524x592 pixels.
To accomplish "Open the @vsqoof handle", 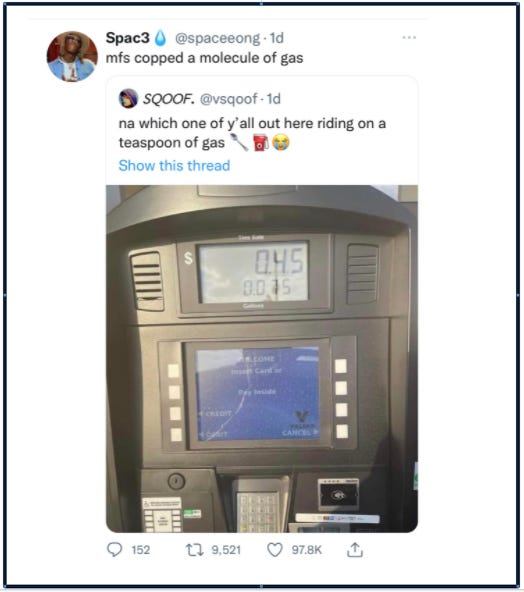I will tap(228, 99).
